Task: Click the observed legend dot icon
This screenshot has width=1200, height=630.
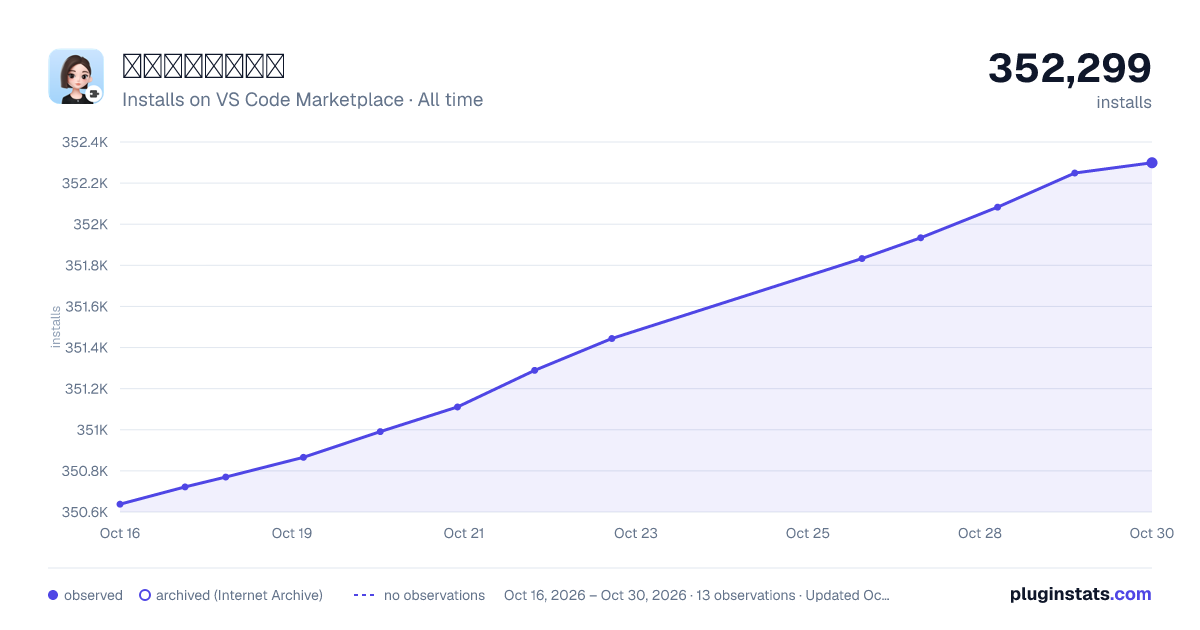Action: tap(53, 595)
